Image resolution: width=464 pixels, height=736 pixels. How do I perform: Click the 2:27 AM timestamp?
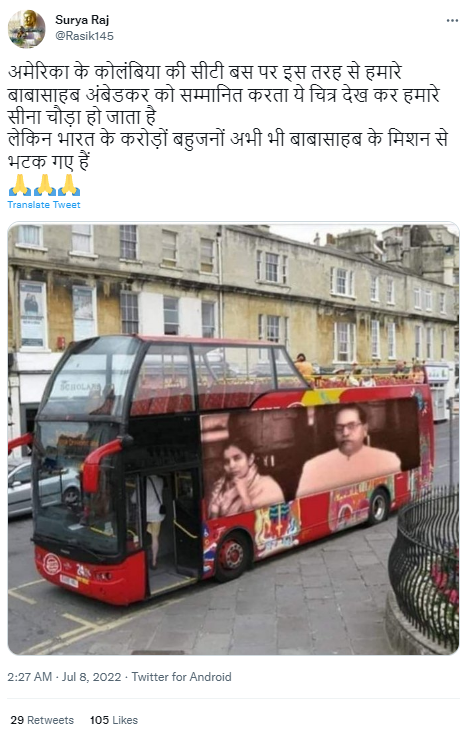pyautogui.click(x=29, y=677)
